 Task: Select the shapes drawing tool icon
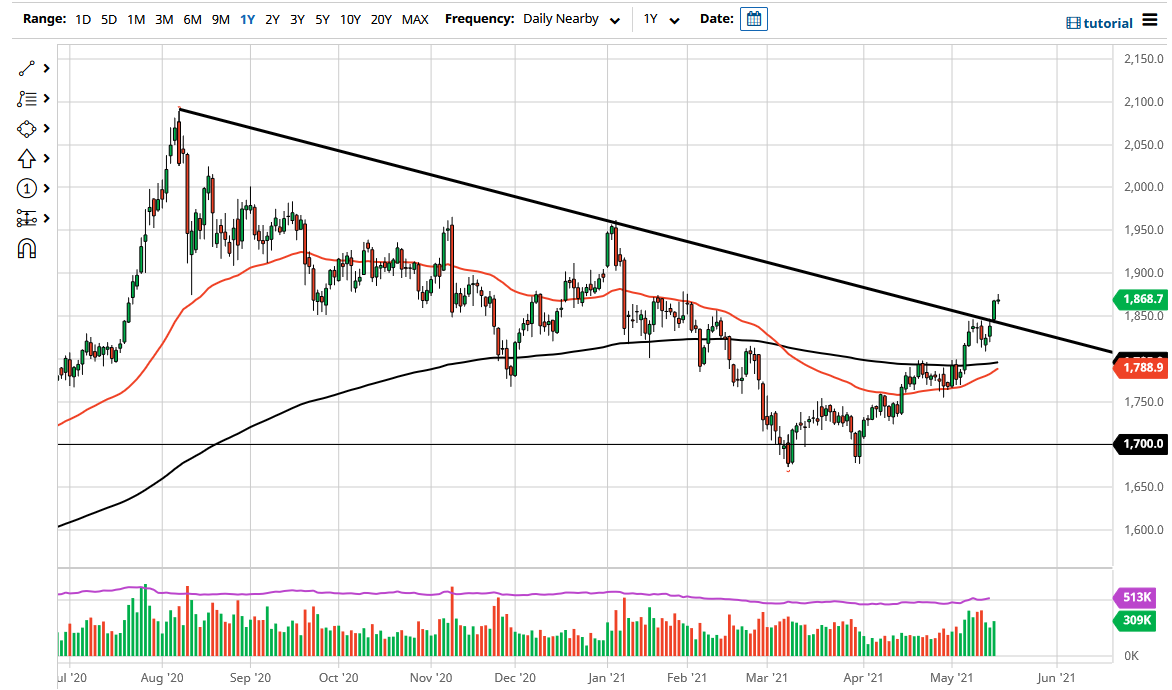click(26, 129)
